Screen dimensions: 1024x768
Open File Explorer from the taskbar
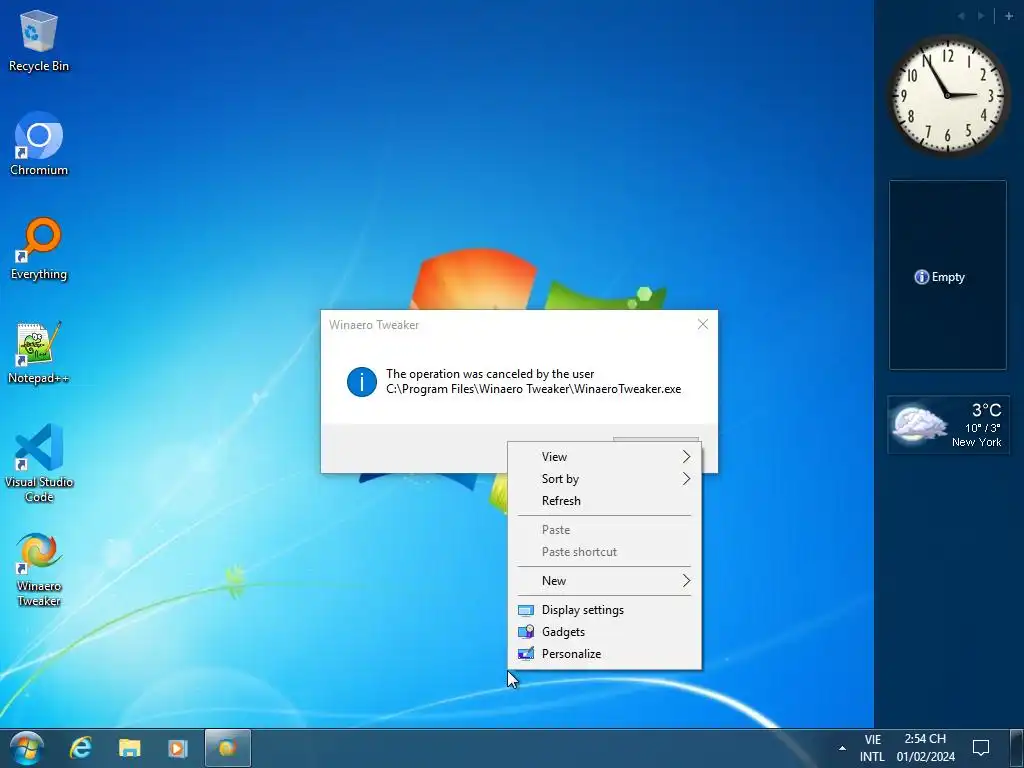click(129, 748)
